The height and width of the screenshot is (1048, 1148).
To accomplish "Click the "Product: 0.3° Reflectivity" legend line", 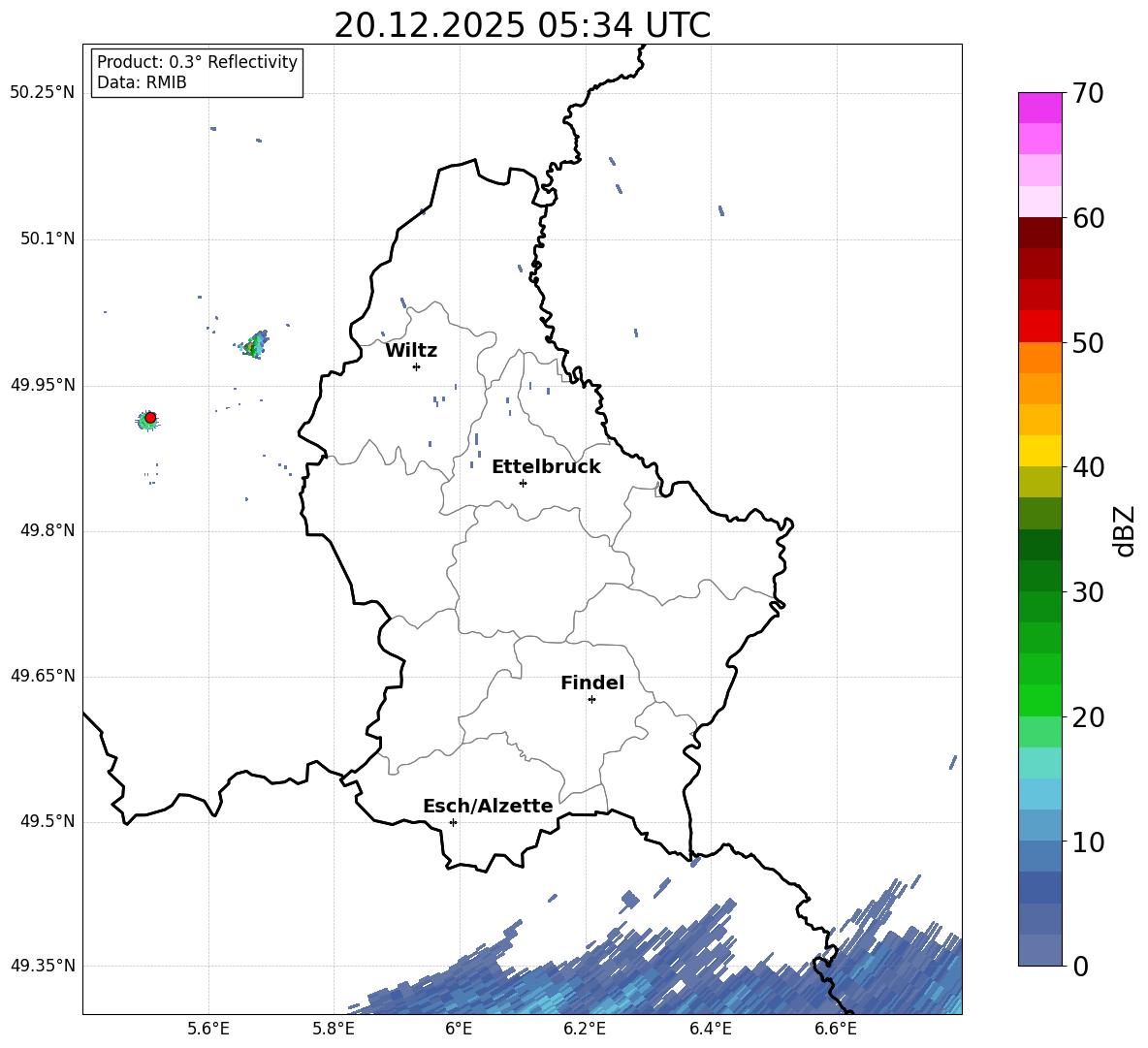I will 197,61.
